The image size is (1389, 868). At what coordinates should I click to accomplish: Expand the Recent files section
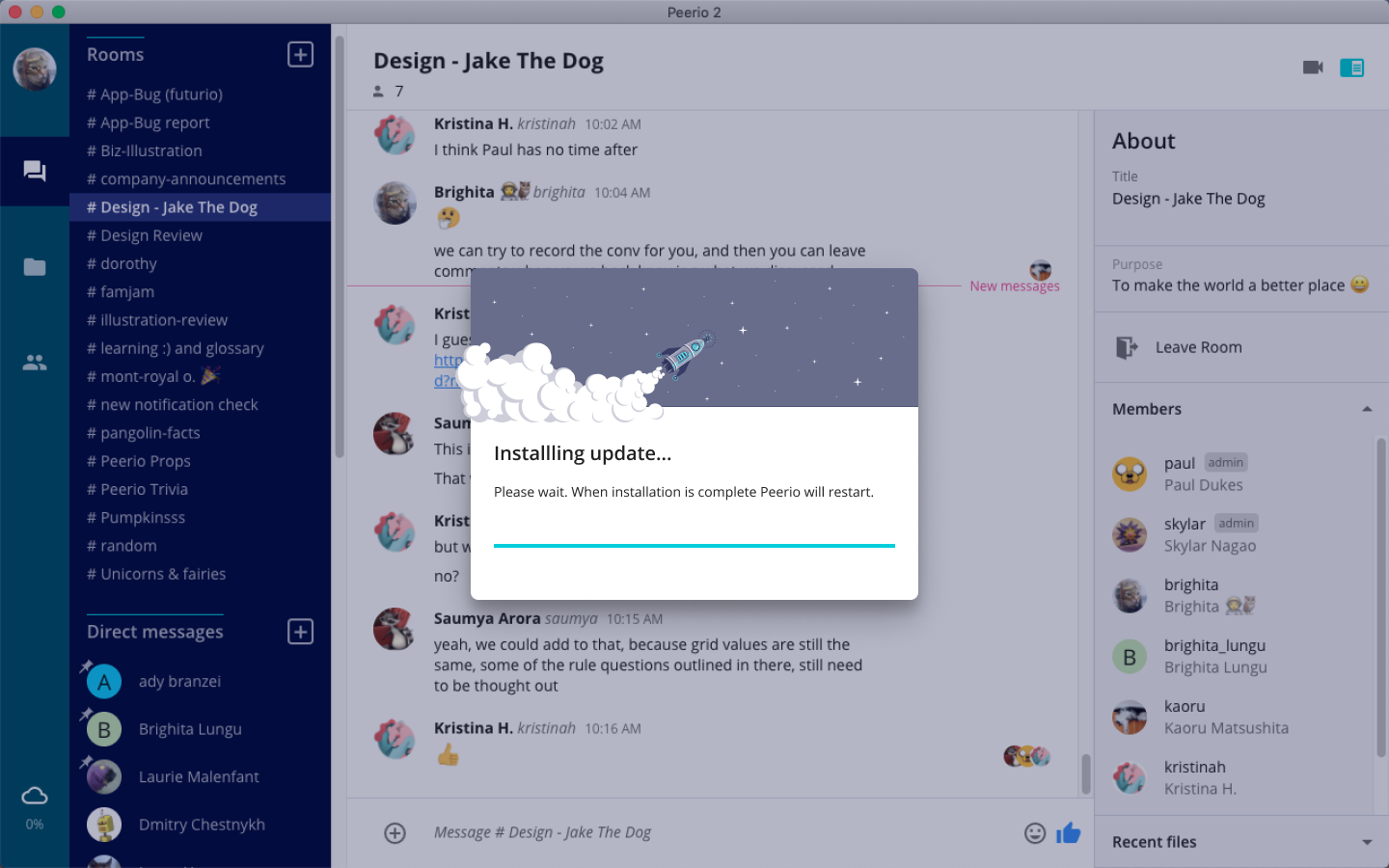[1367, 842]
